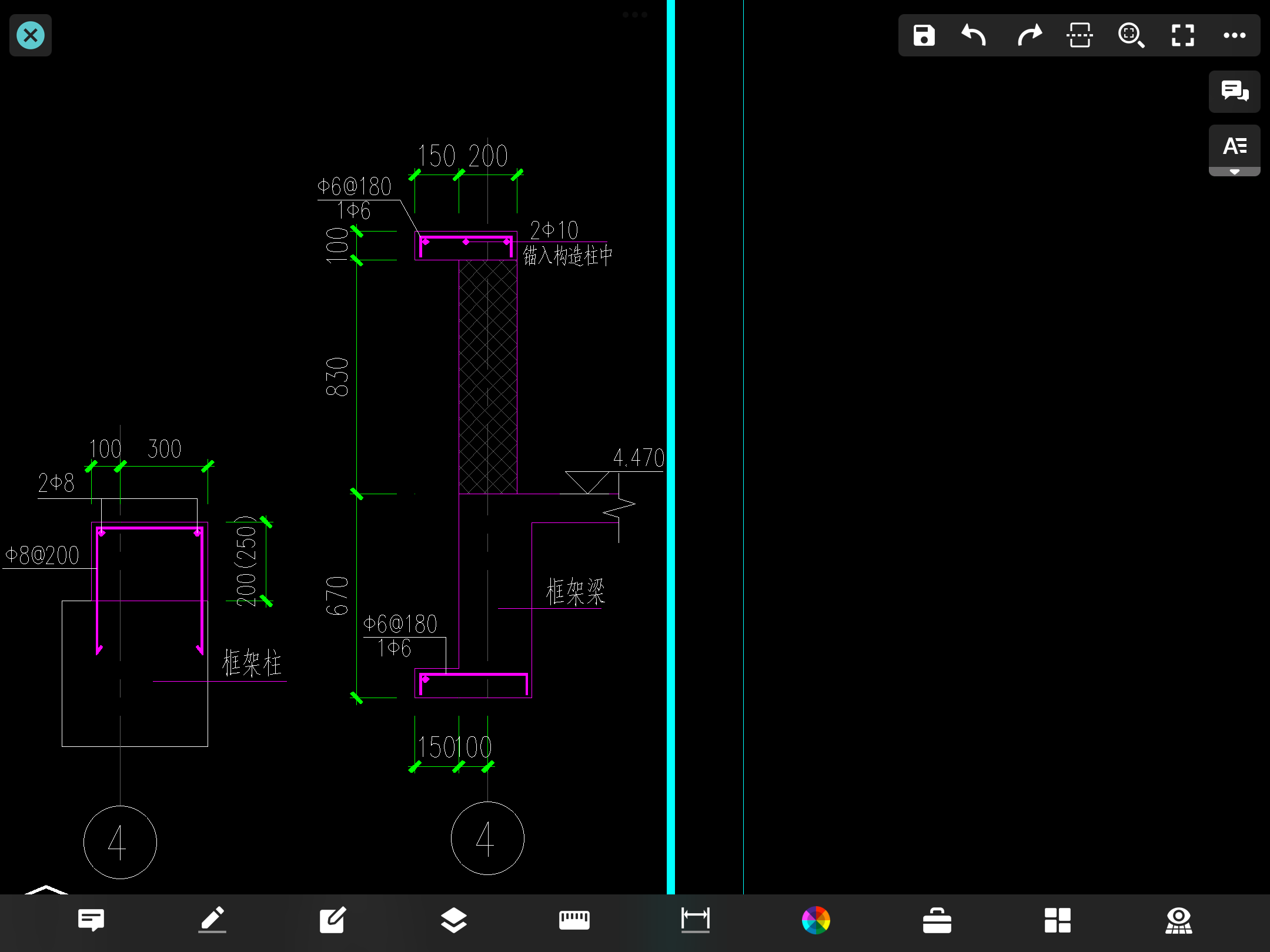The height and width of the screenshot is (952, 1270).
Task: Select the 框架柱 label text
Action: click(x=252, y=663)
